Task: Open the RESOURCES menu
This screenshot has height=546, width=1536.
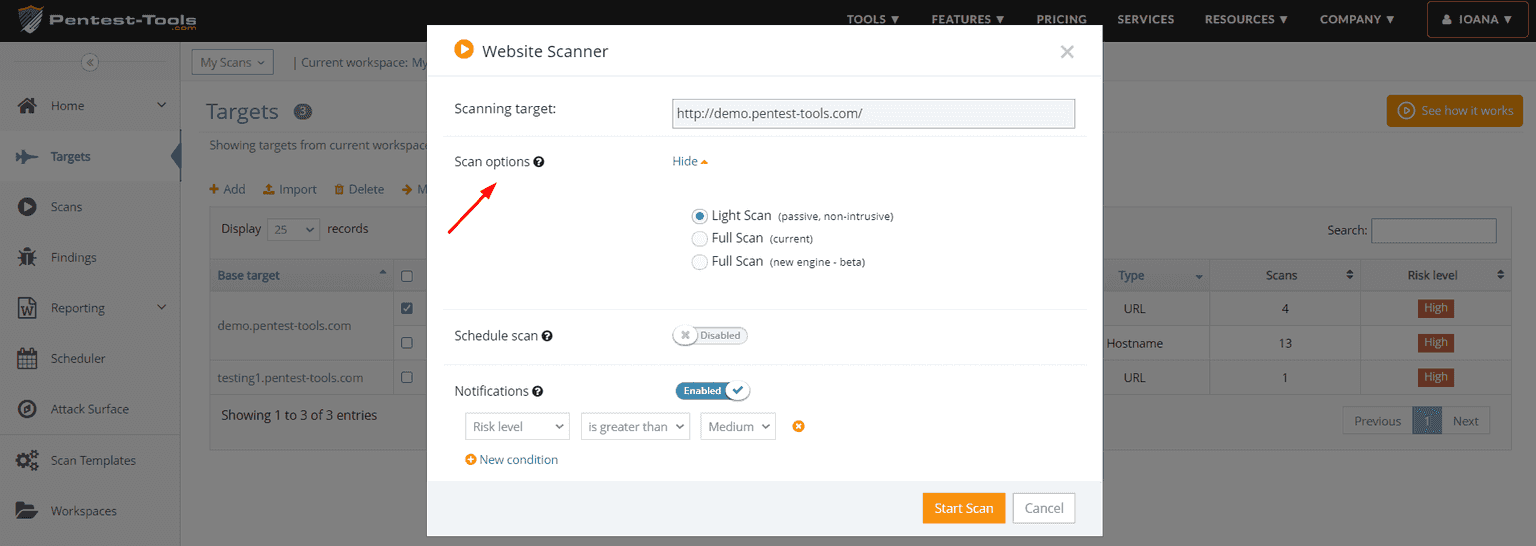Action: click(x=1246, y=19)
